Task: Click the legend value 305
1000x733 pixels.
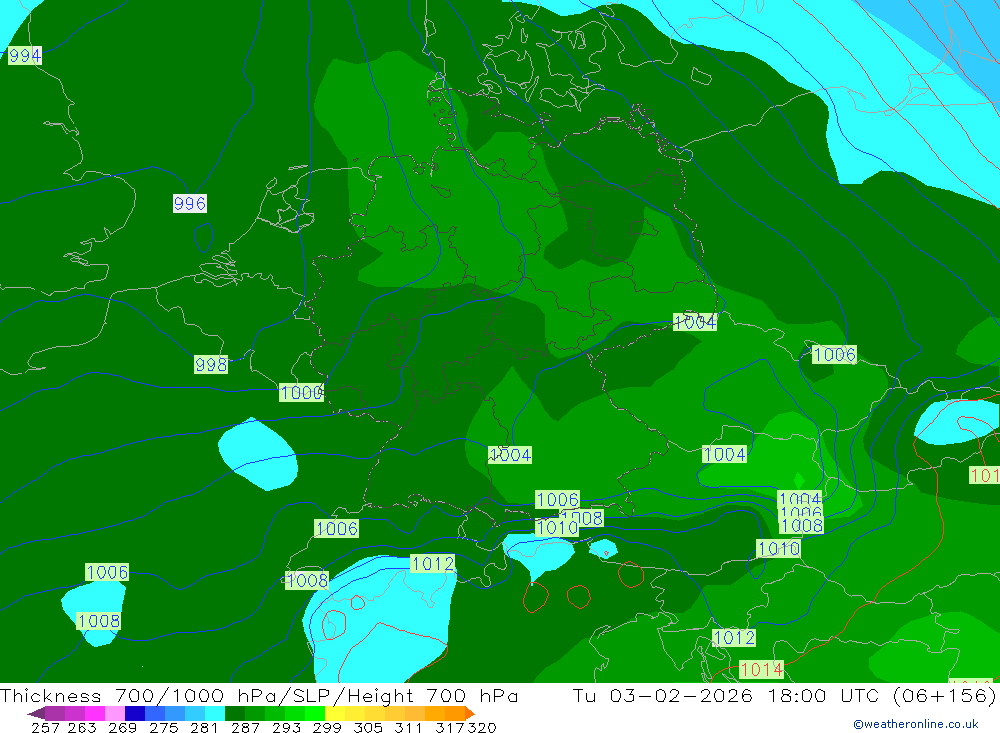Action: pos(367,727)
